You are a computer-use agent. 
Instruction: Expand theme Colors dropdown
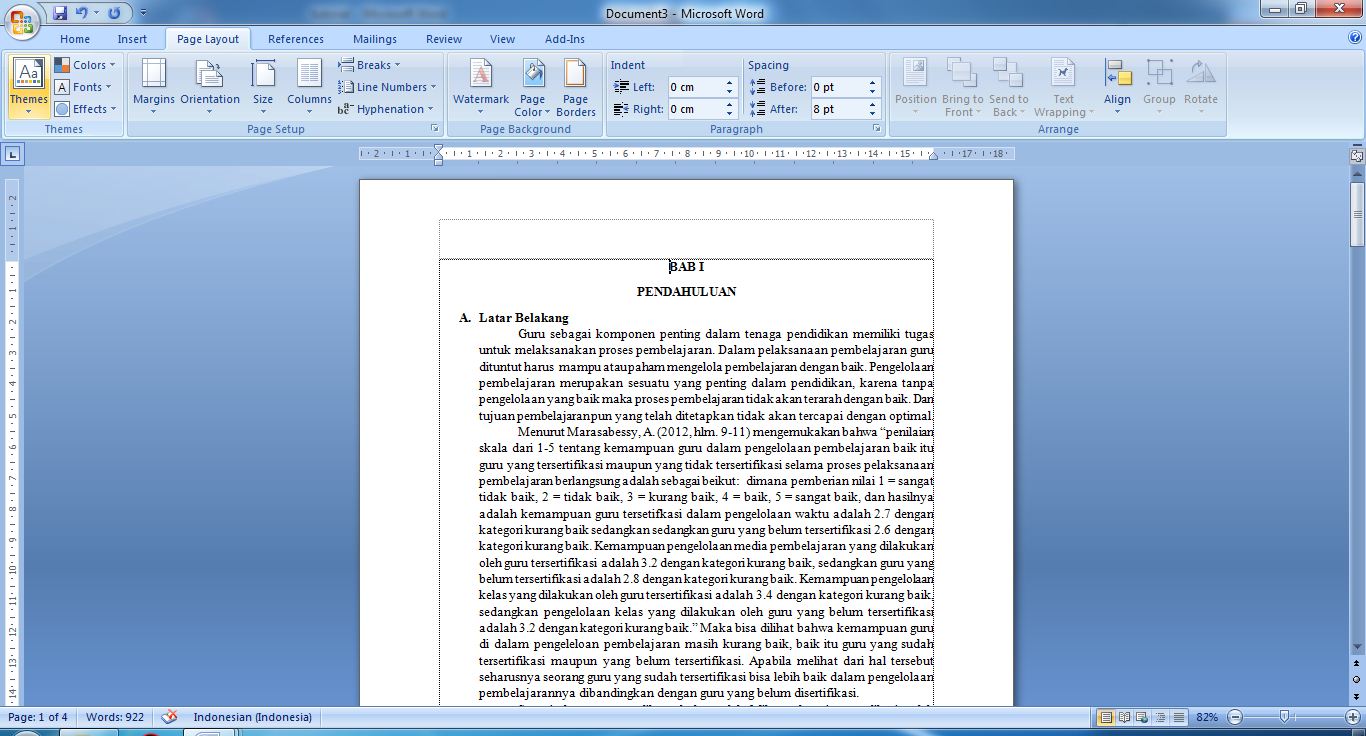pos(85,65)
